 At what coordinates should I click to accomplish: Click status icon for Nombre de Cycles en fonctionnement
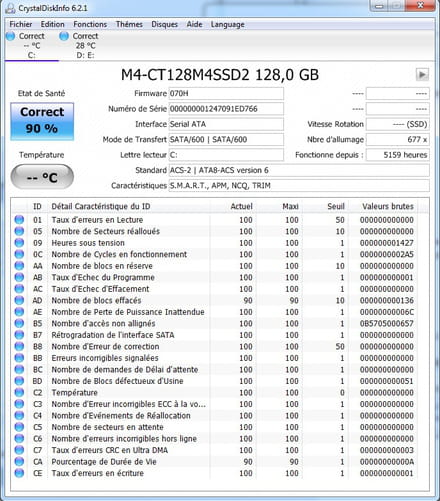click(x=19, y=254)
